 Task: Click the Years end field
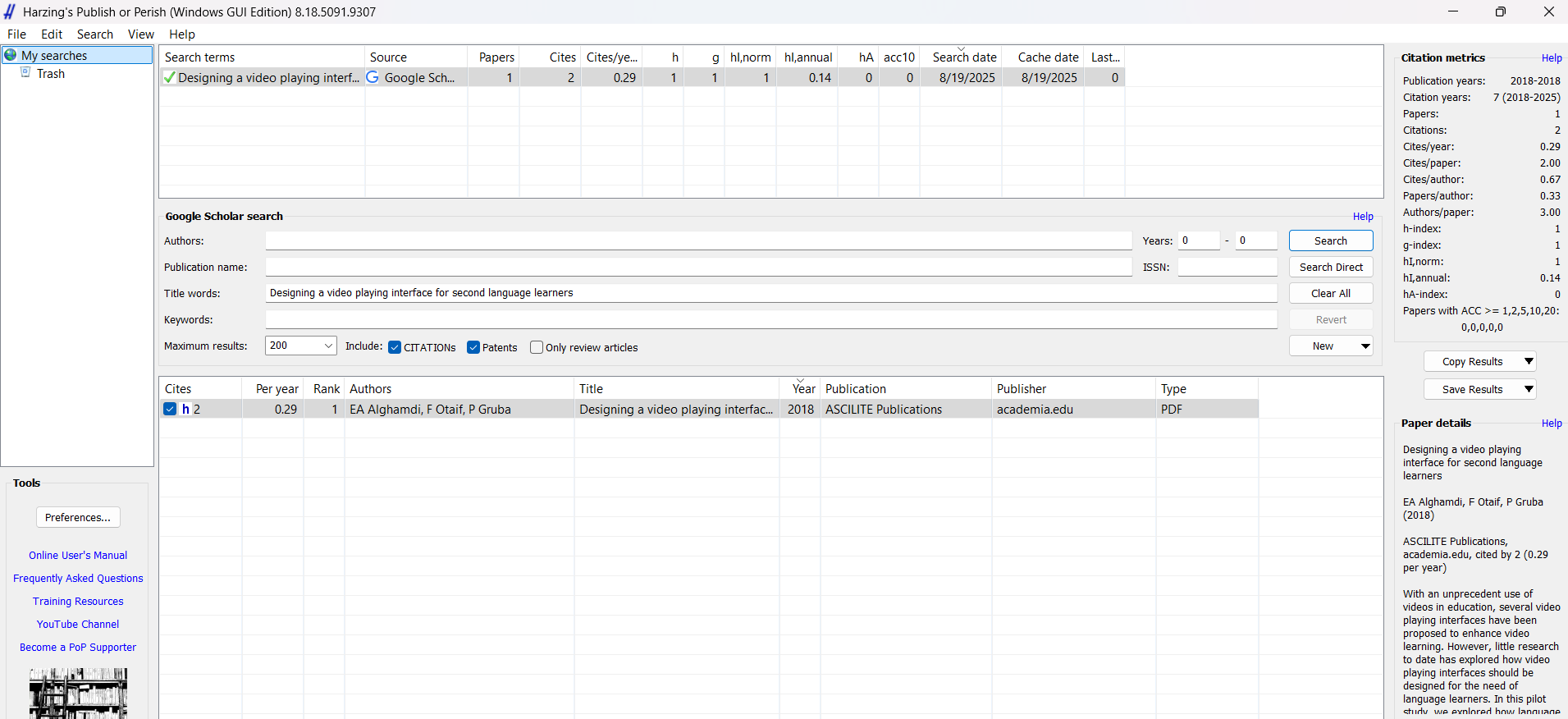coord(1256,240)
